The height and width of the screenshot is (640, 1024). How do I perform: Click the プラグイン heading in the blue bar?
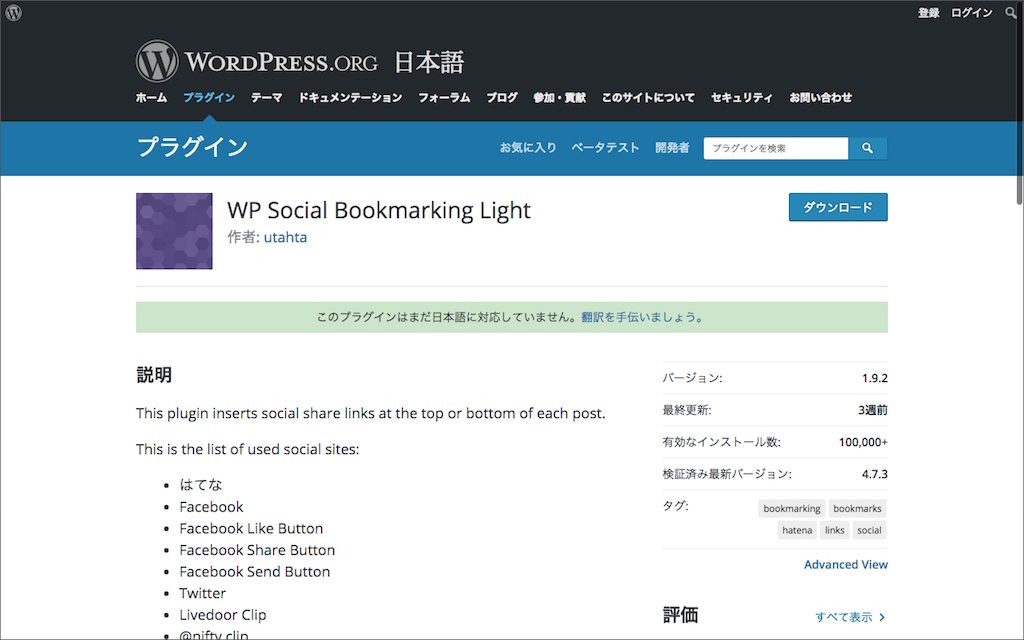(192, 146)
